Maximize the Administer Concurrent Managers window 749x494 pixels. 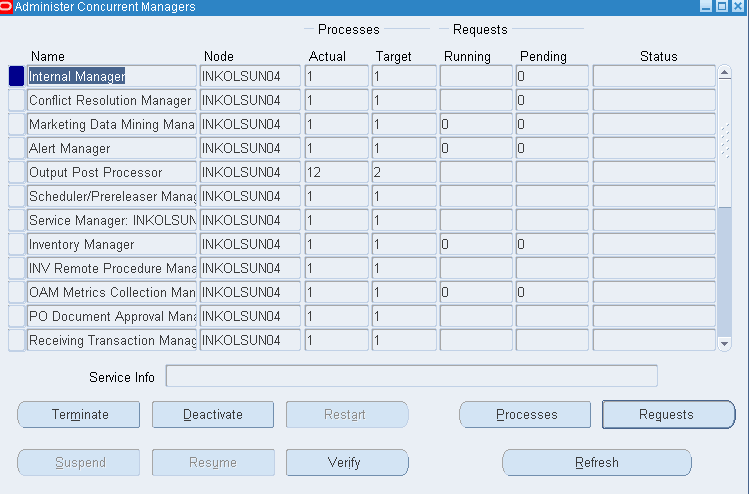coord(722,6)
